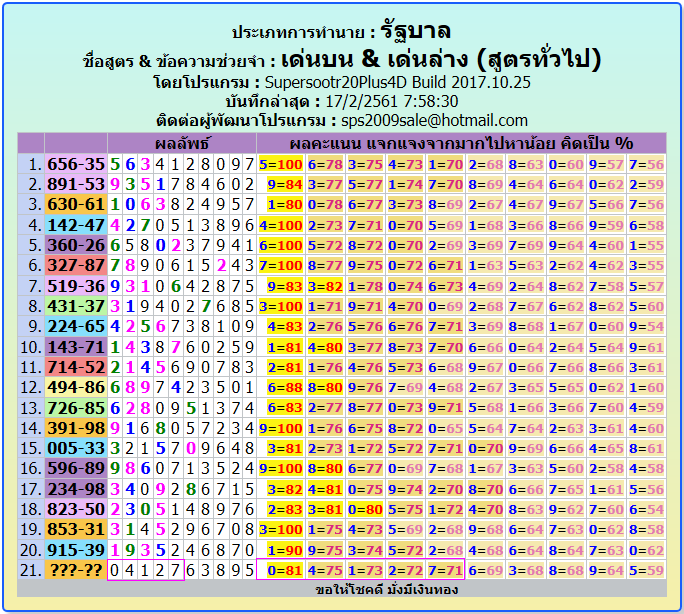
Task: Click score 4=100 in row 142-47
Action: 280,225
